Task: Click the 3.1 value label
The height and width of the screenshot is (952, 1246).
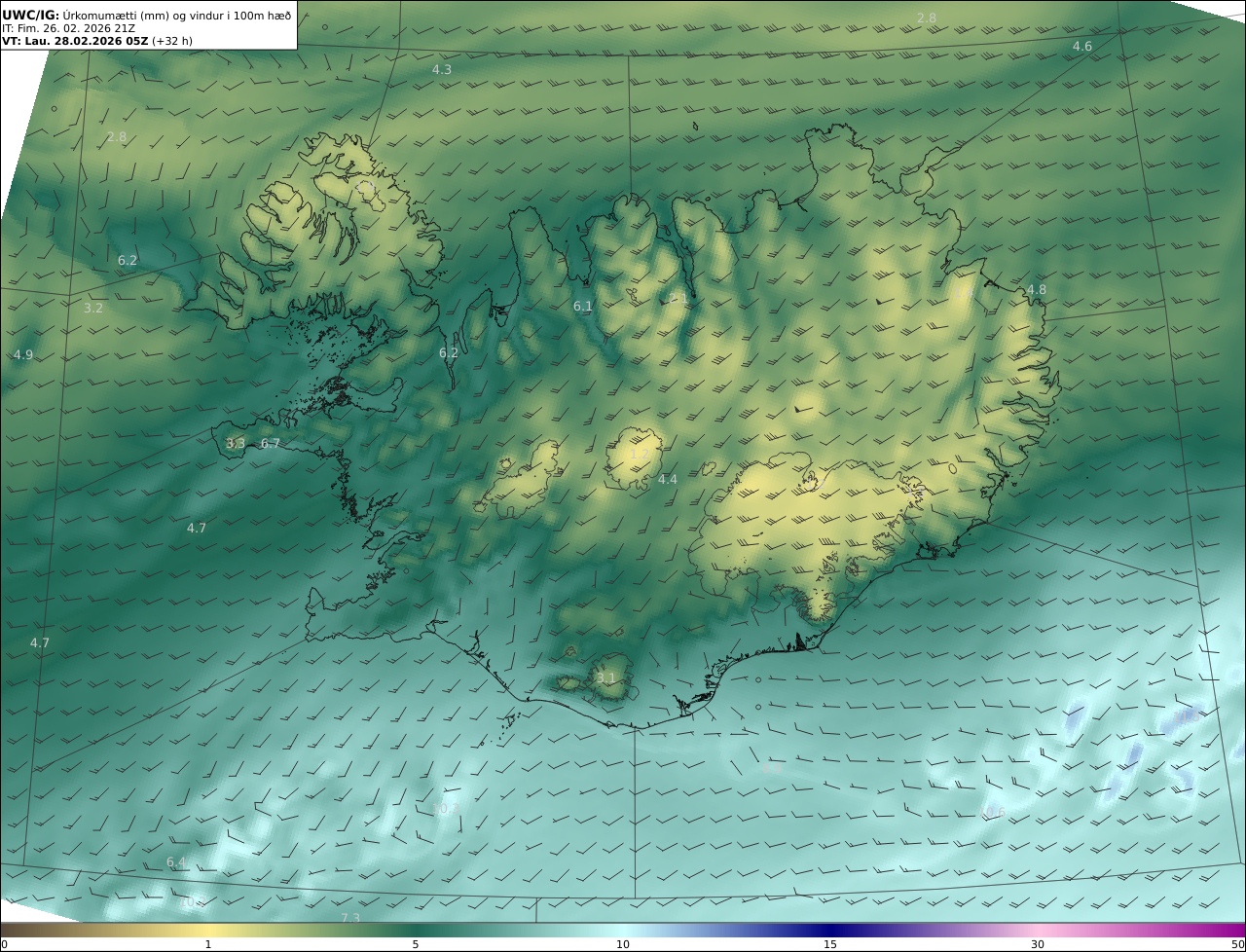Action: [x=606, y=678]
